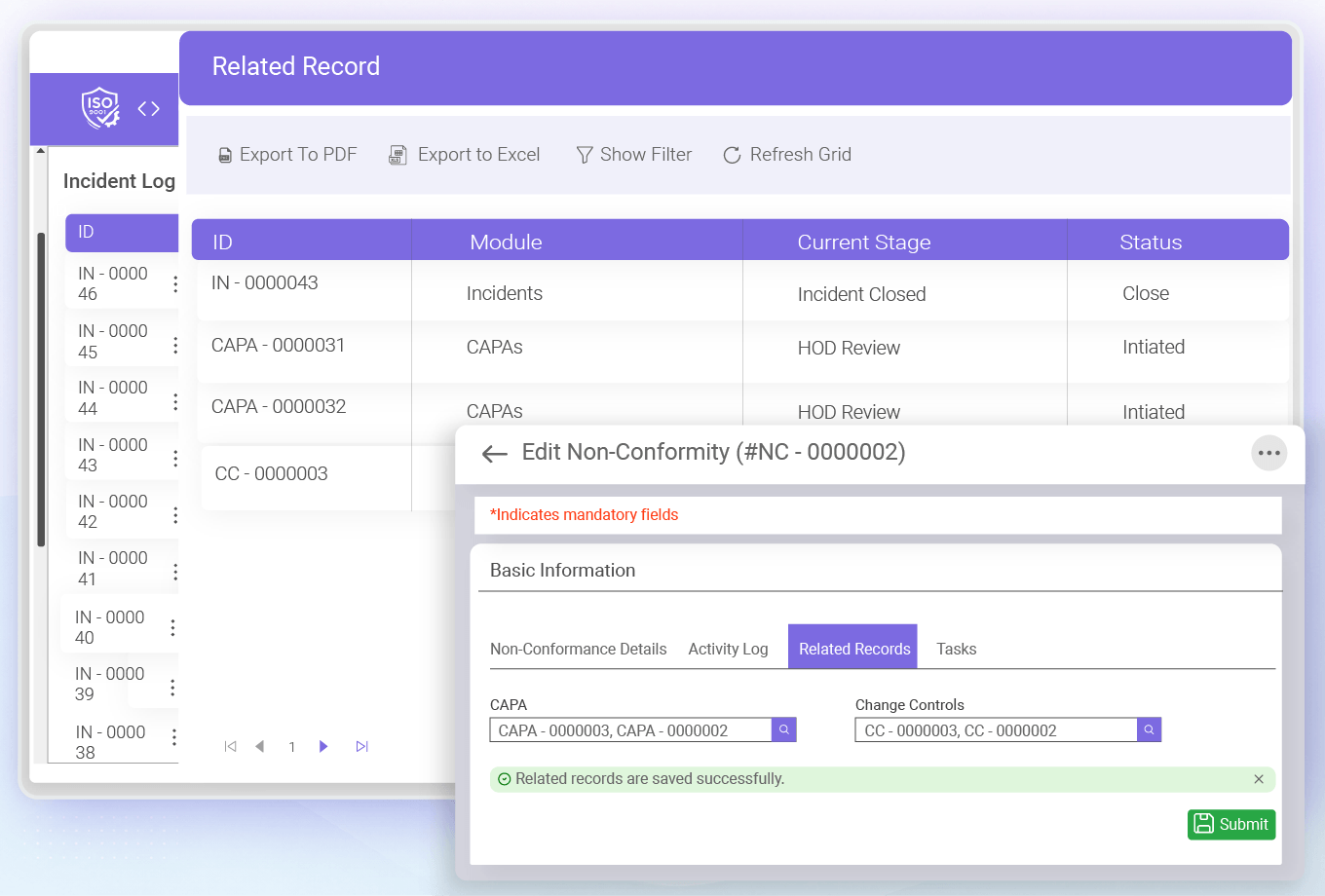Open the three-dots more options button
Screen dimensions: 1325x896
tap(1269, 453)
